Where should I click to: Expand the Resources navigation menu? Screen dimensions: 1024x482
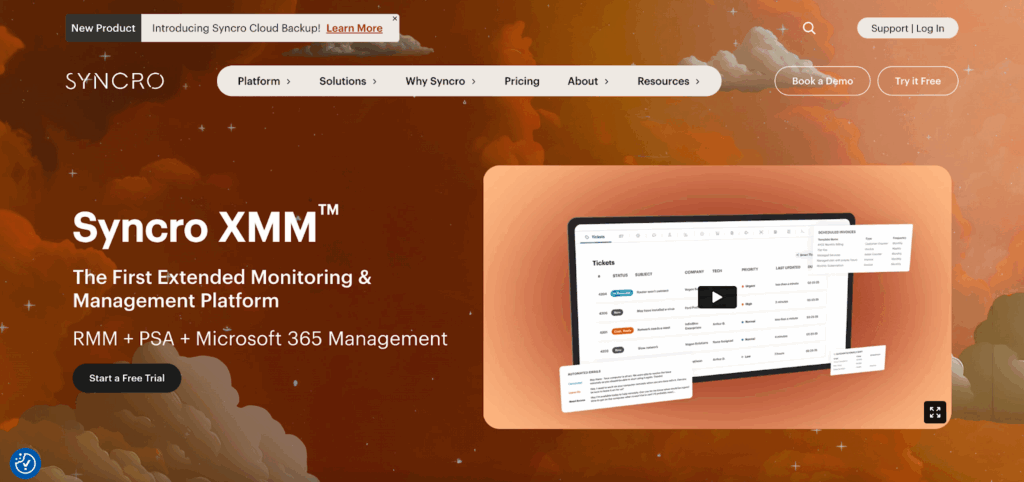(668, 81)
